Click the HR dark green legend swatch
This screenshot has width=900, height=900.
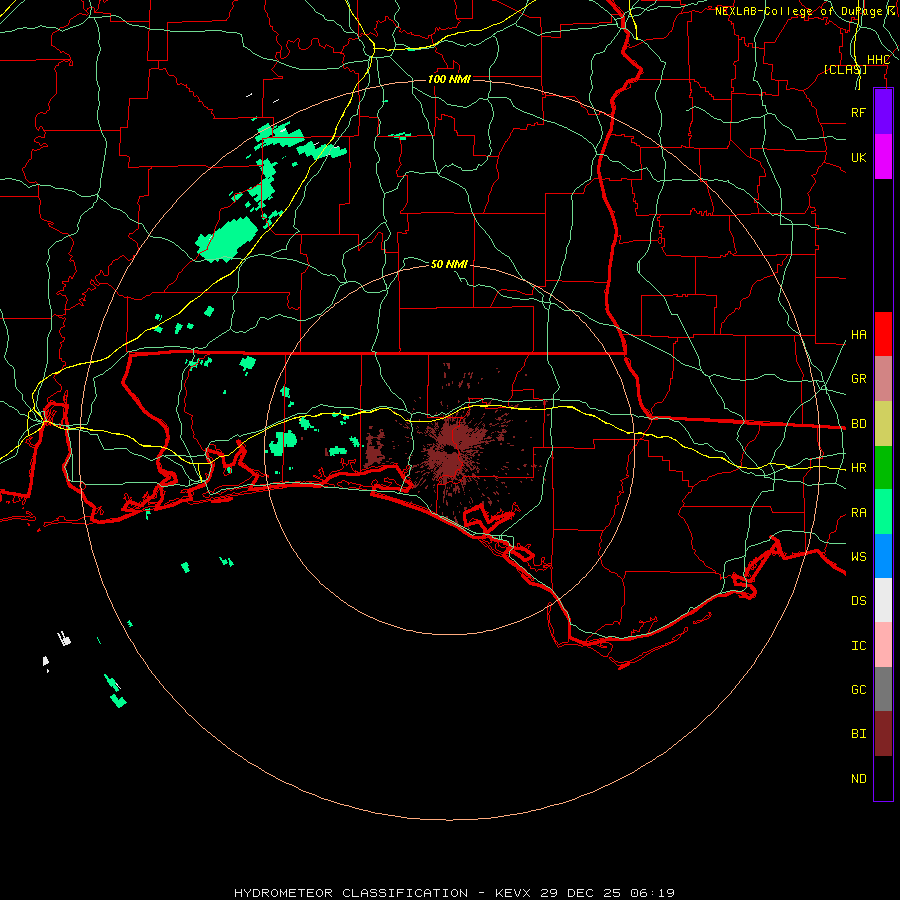pyautogui.click(x=883, y=468)
